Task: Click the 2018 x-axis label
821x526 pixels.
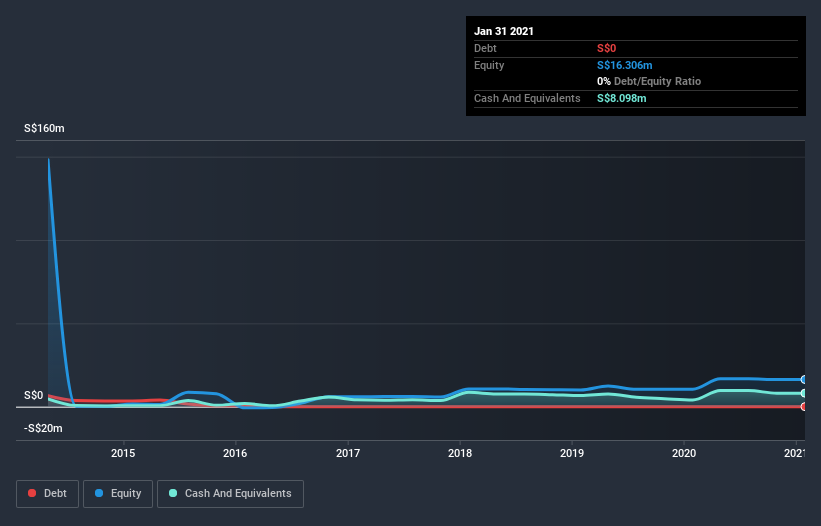Action: (460, 453)
